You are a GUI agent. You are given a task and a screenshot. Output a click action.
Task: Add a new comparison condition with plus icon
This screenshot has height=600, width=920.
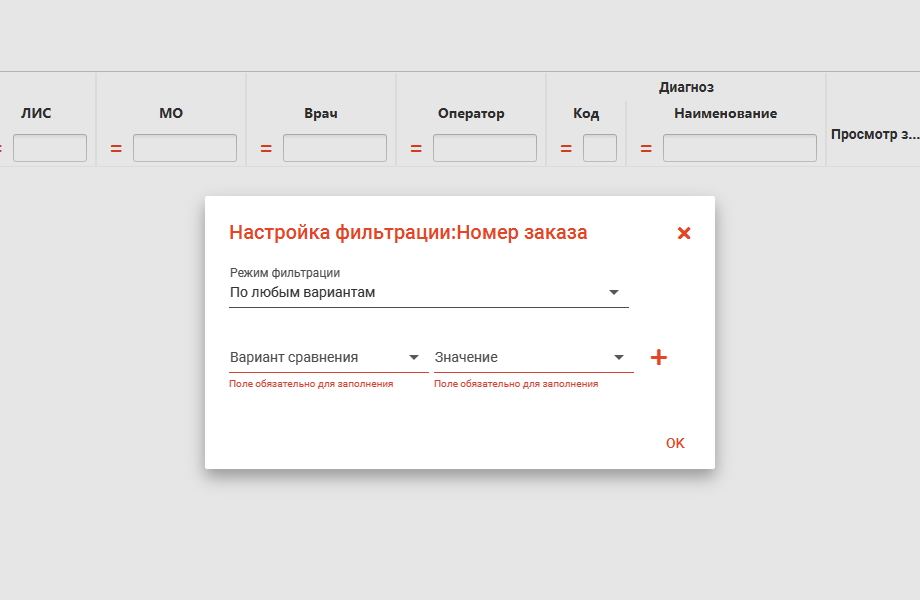click(659, 357)
